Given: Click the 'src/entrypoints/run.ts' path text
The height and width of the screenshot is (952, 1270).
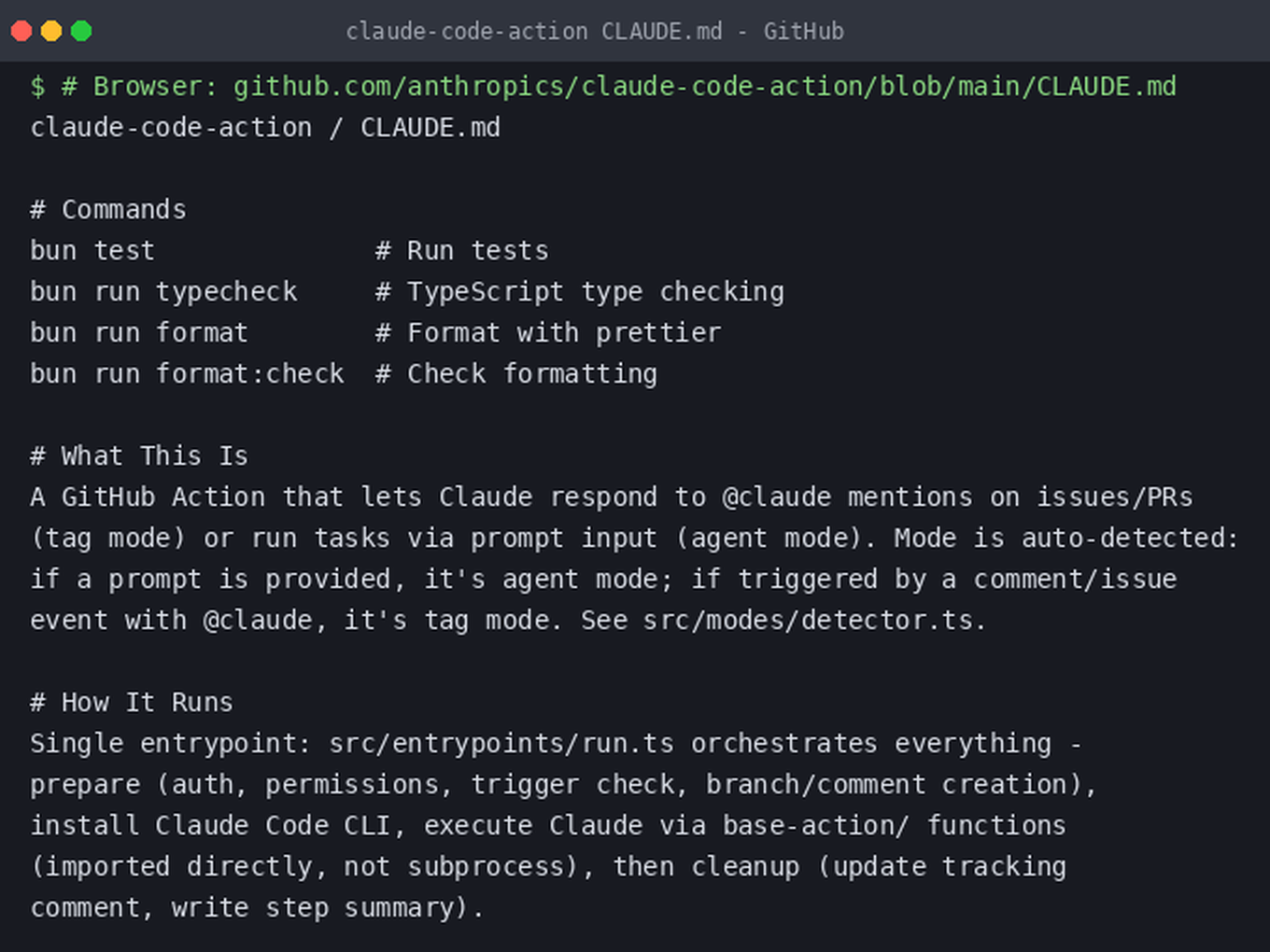Looking at the screenshot, I should click(x=501, y=744).
